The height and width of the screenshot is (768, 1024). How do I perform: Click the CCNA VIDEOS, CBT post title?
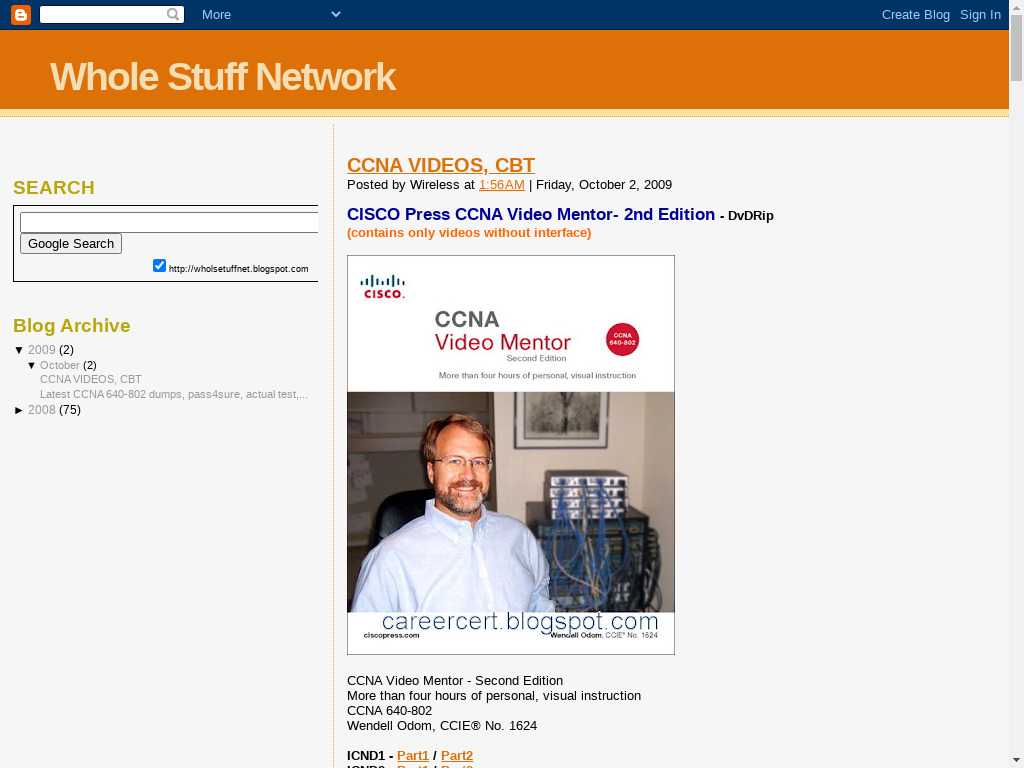[x=440, y=165]
